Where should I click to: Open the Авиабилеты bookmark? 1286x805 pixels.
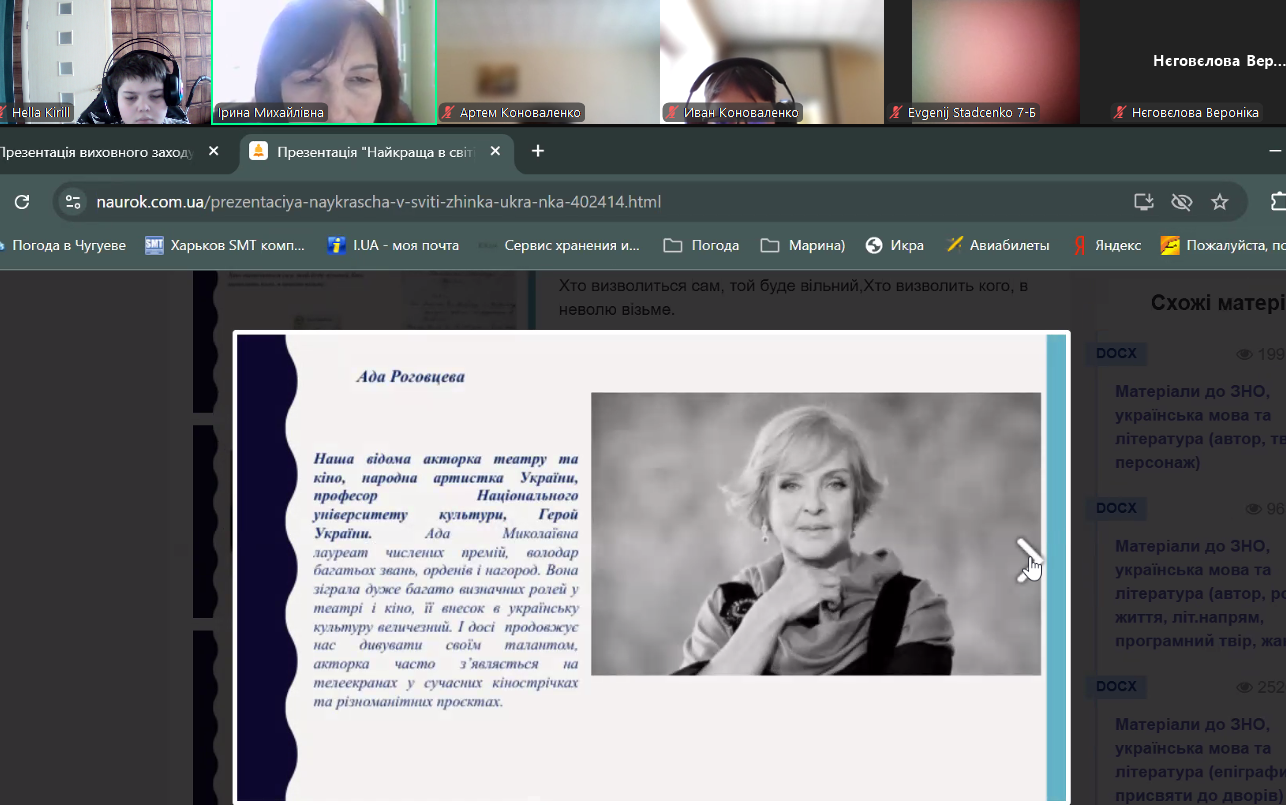tap(998, 245)
